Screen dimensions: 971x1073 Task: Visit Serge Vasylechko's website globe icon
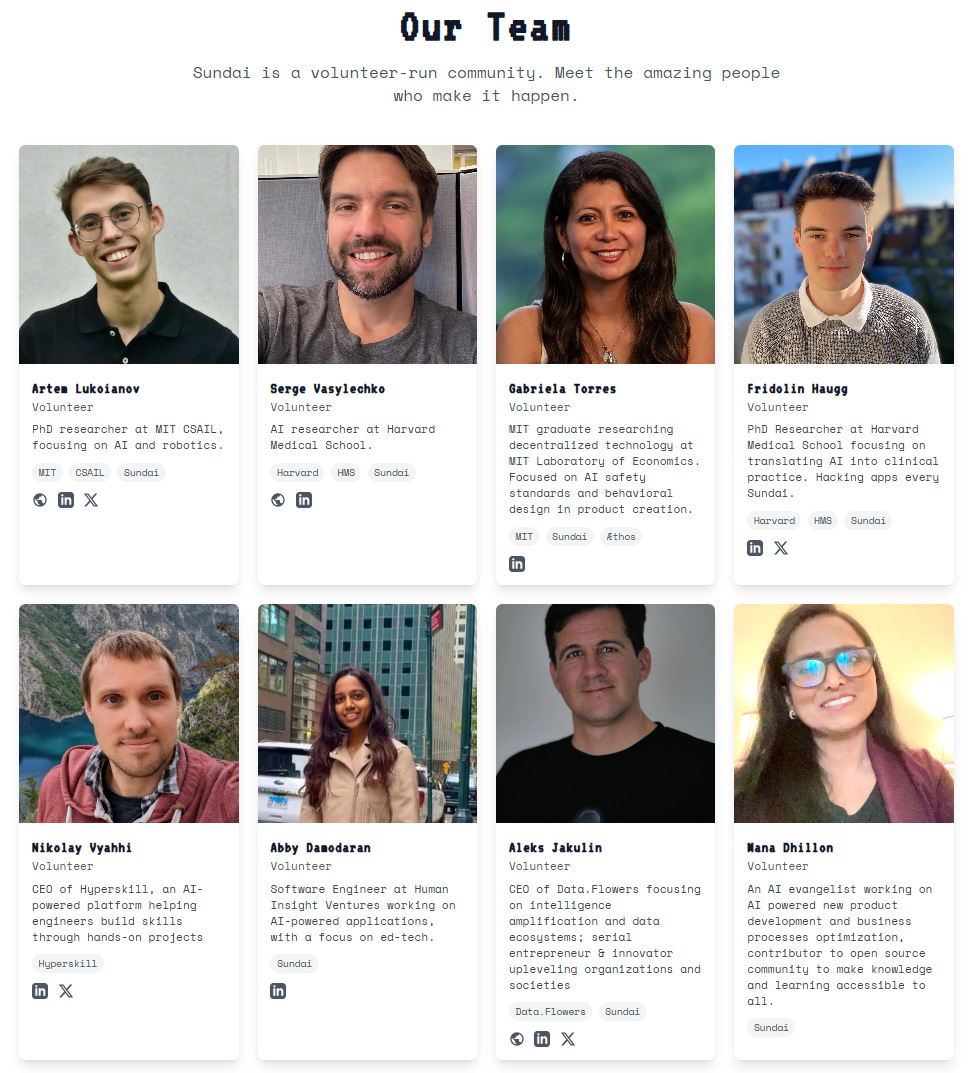[278, 500]
